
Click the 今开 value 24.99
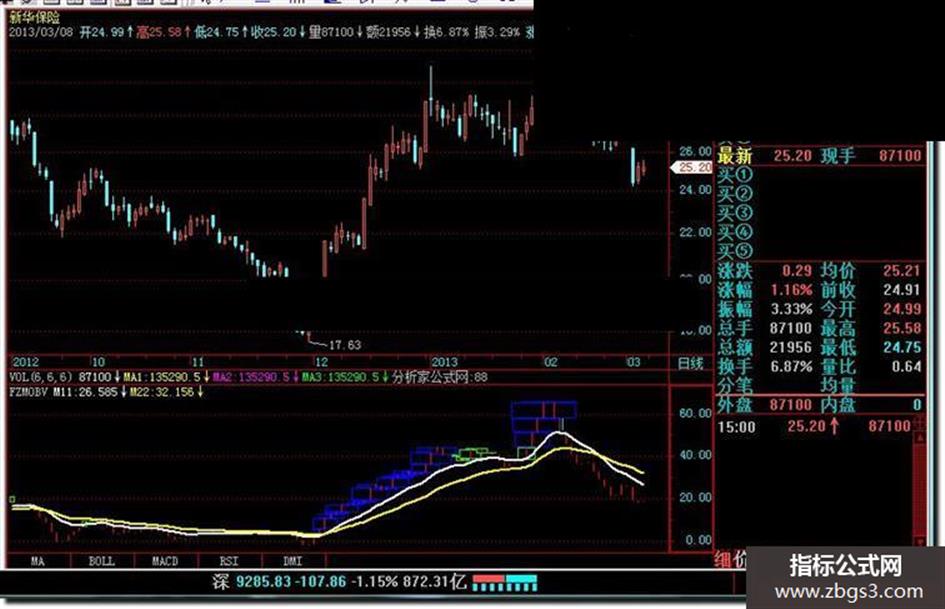click(x=902, y=309)
